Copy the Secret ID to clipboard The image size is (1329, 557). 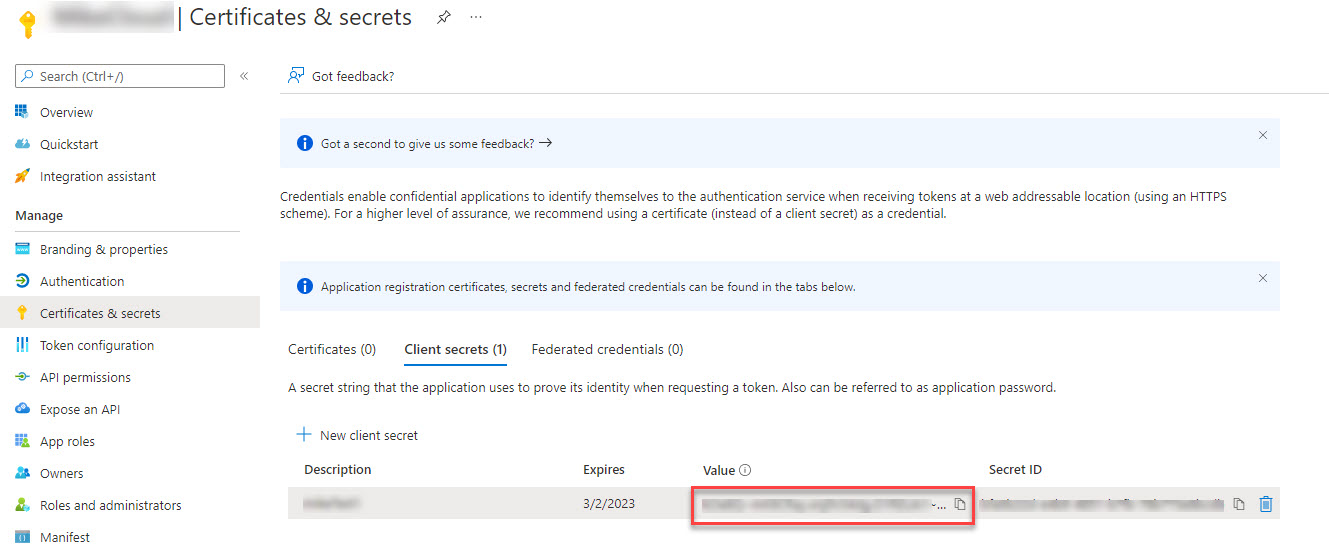click(1239, 504)
